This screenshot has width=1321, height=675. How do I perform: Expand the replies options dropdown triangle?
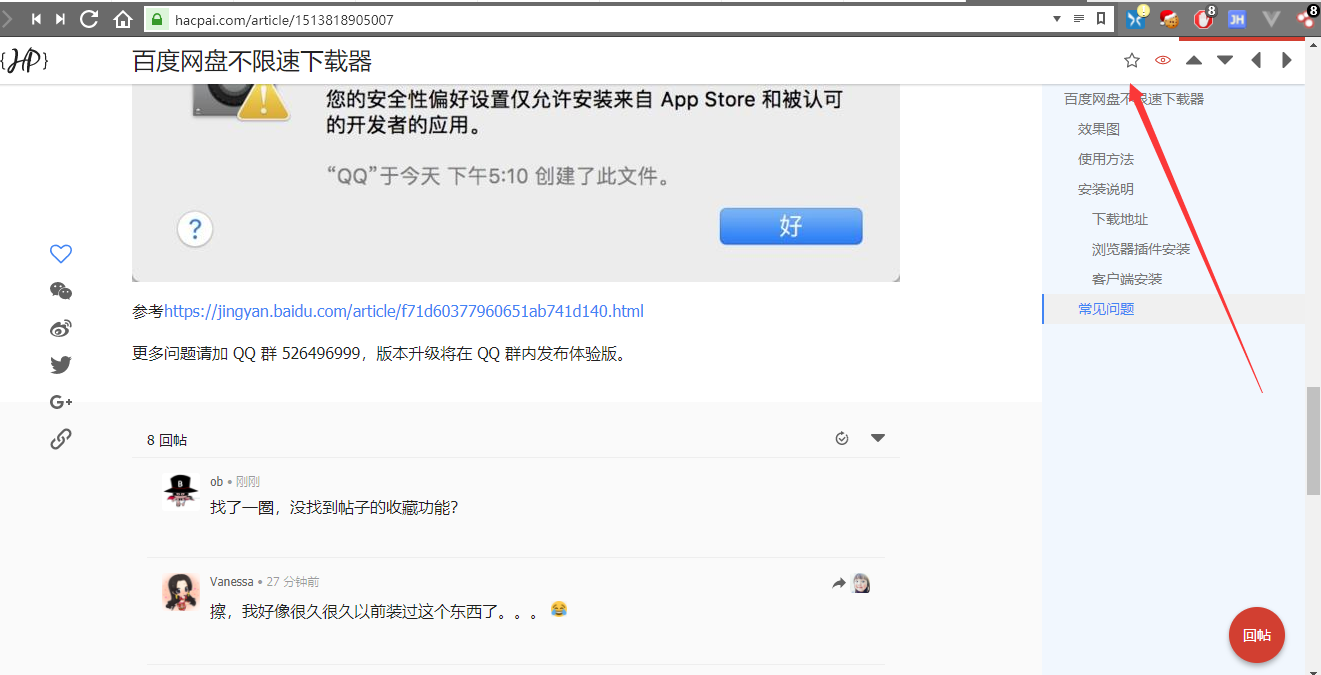tap(878, 438)
